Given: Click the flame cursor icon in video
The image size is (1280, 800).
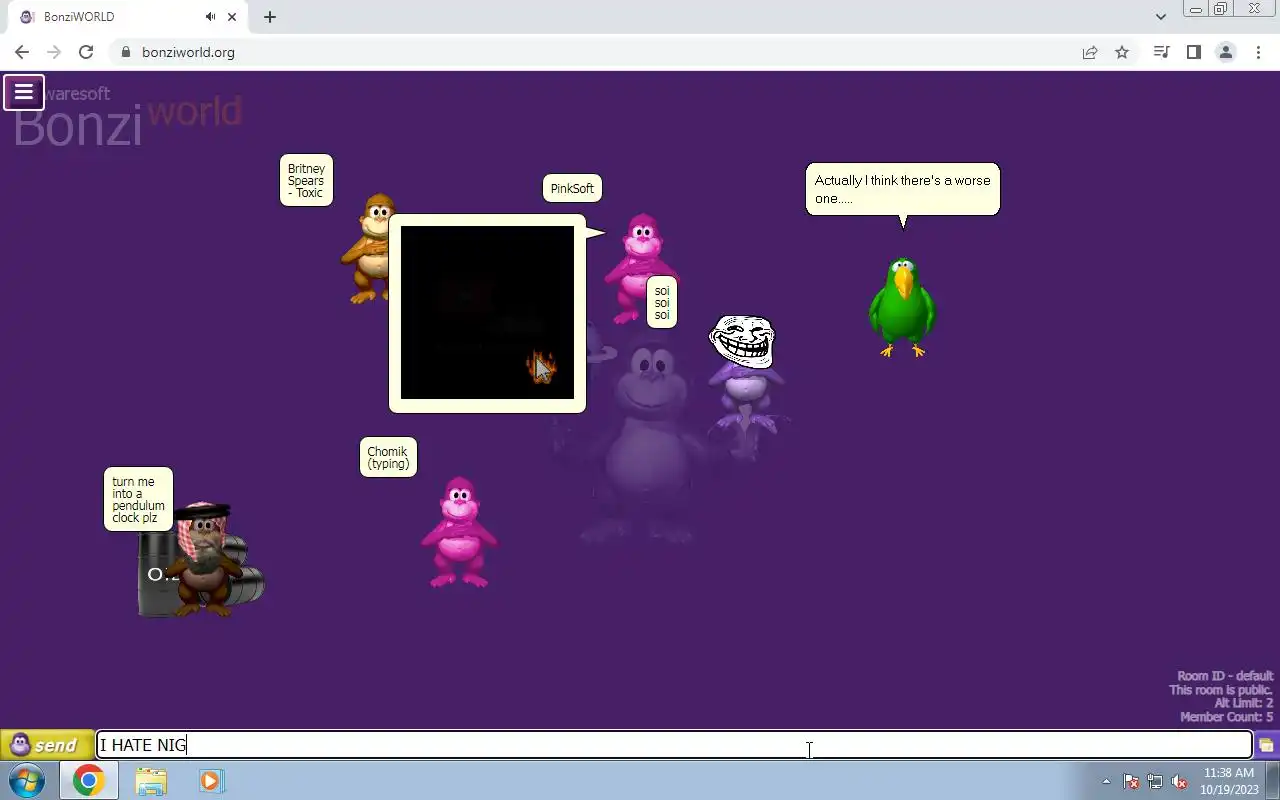Looking at the screenshot, I should pyautogui.click(x=541, y=367).
